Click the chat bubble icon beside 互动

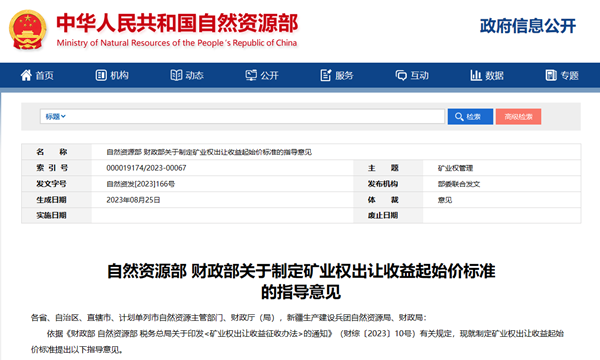coord(401,75)
